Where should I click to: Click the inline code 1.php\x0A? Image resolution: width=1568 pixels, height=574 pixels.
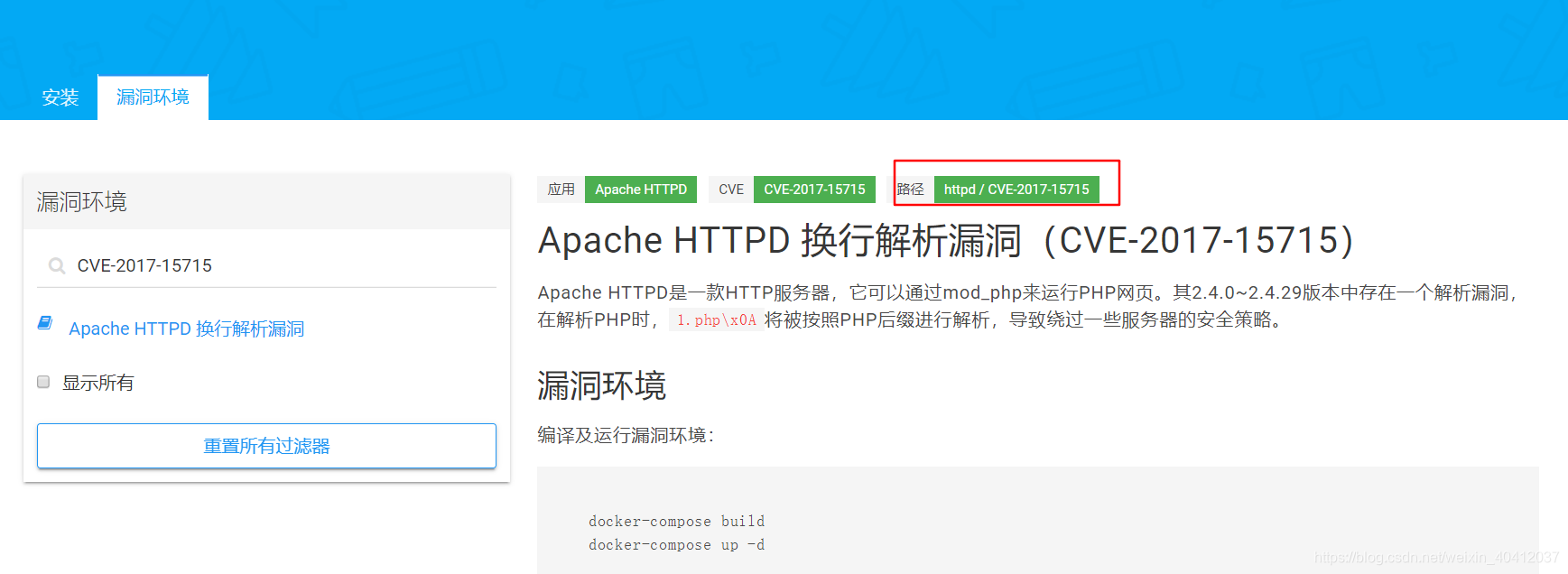point(717,319)
